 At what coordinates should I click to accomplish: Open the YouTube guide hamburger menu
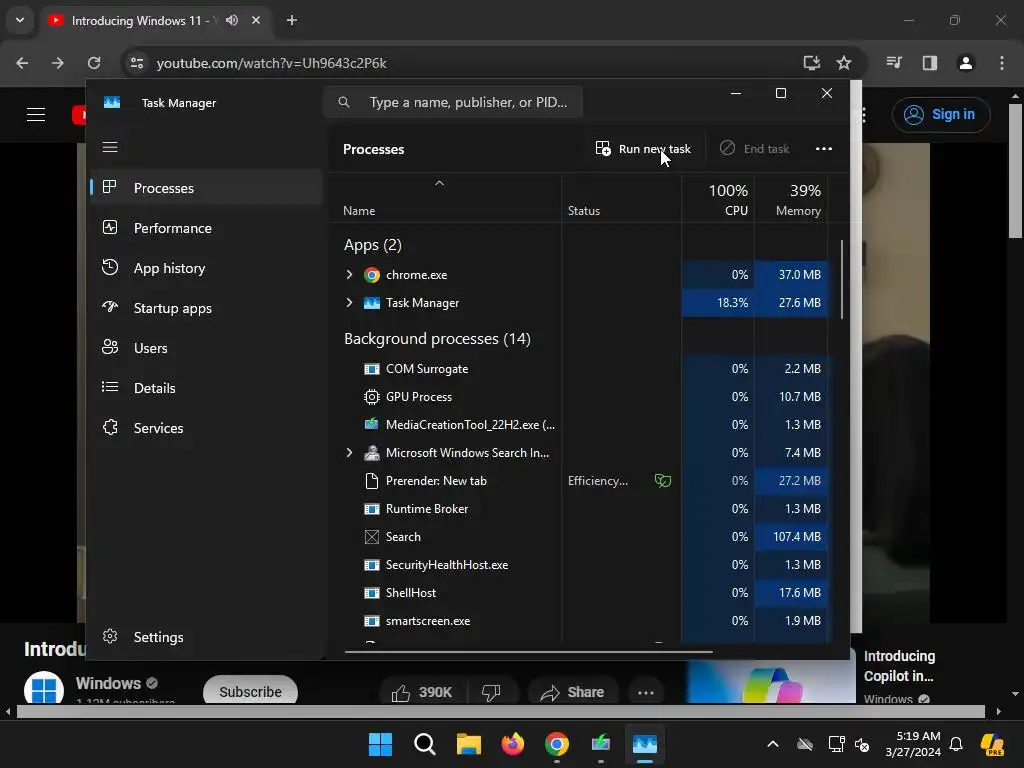point(36,115)
